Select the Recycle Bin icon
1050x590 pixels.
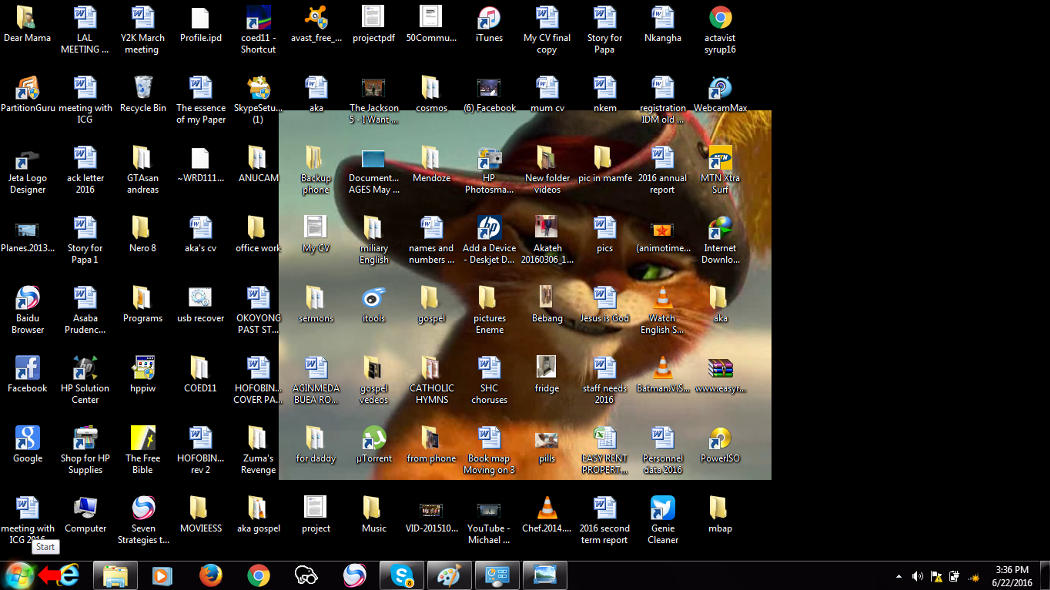143,94
